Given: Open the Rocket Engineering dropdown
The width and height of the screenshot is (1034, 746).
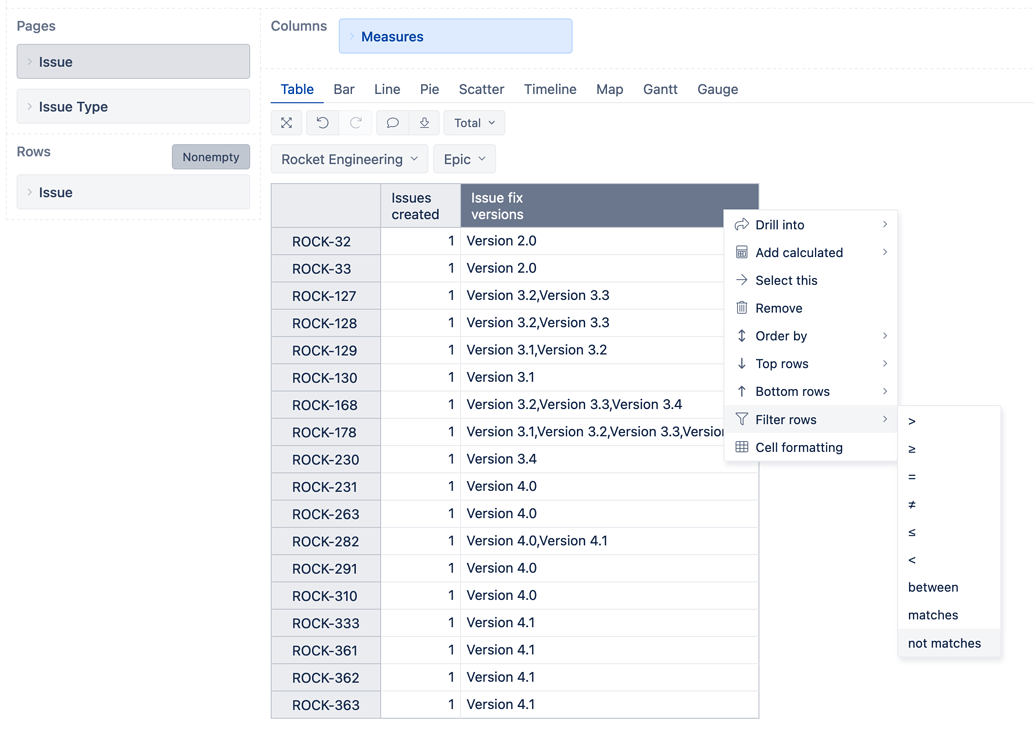Looking at the screenshot, I should [x=348, y=158].
